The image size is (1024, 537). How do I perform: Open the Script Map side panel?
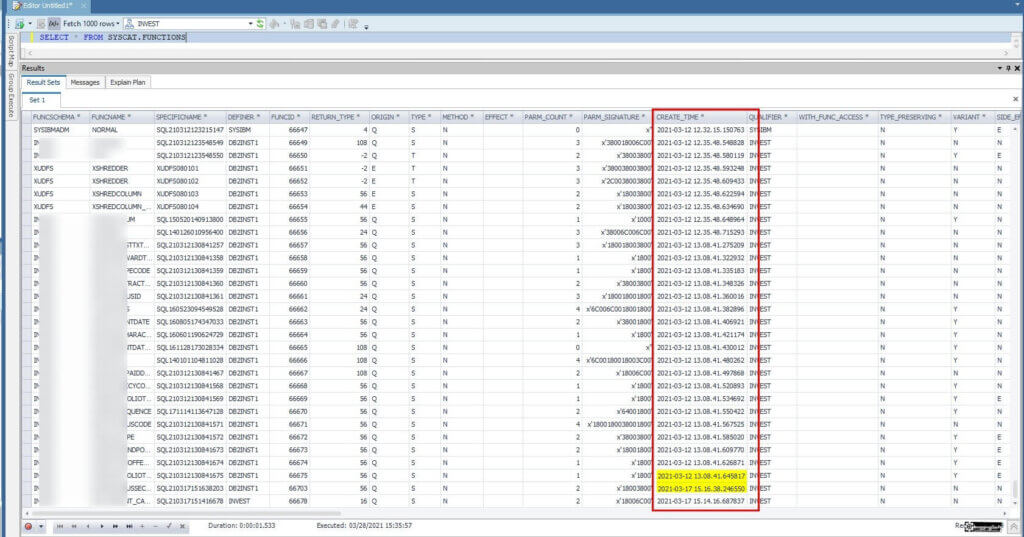(x=10, y=52)
